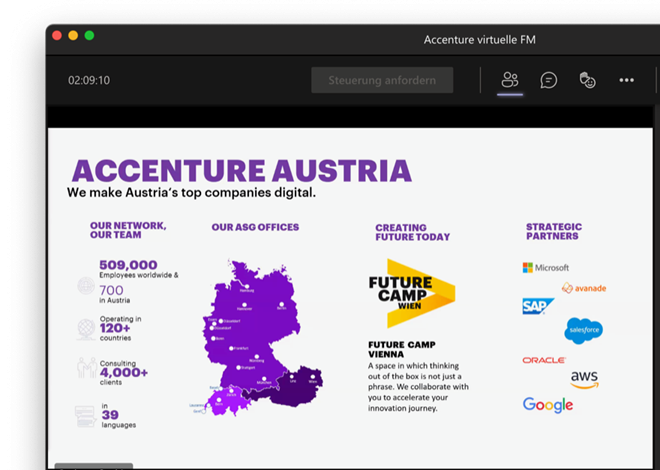
Task: Click the Future Camp Wien logo
Action: (412, 293)
